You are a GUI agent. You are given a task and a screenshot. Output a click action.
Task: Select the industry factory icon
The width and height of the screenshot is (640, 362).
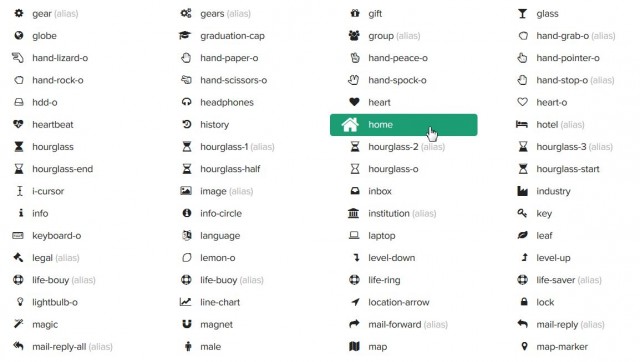(x=522, y=191)
